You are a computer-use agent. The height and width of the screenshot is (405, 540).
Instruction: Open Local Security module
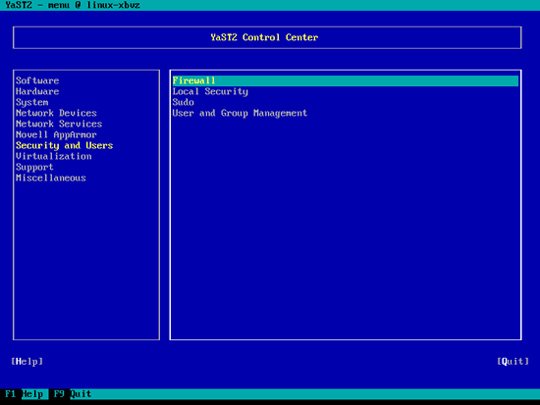[x=210, y=92]
